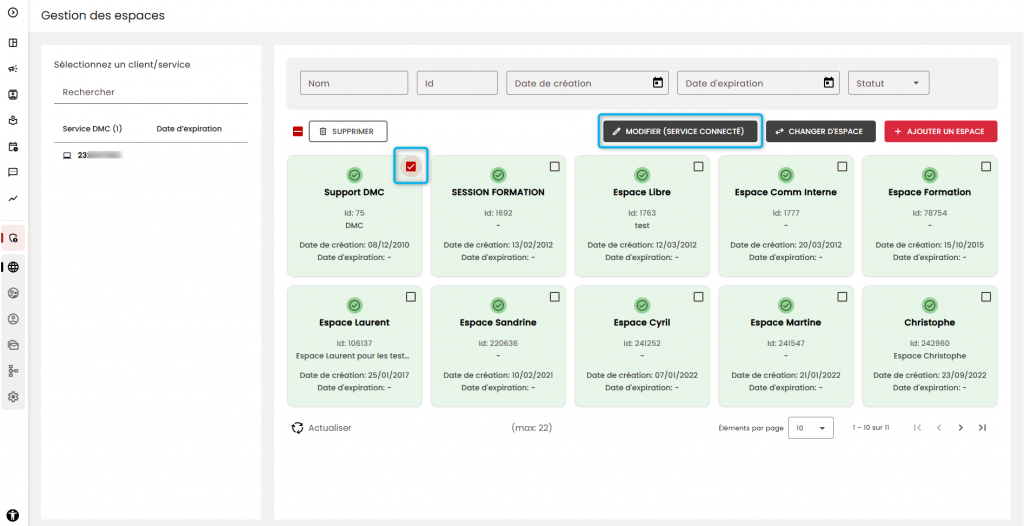Open the settings gear icon in sidebar

pyautogui.click(x=13, y=397)
